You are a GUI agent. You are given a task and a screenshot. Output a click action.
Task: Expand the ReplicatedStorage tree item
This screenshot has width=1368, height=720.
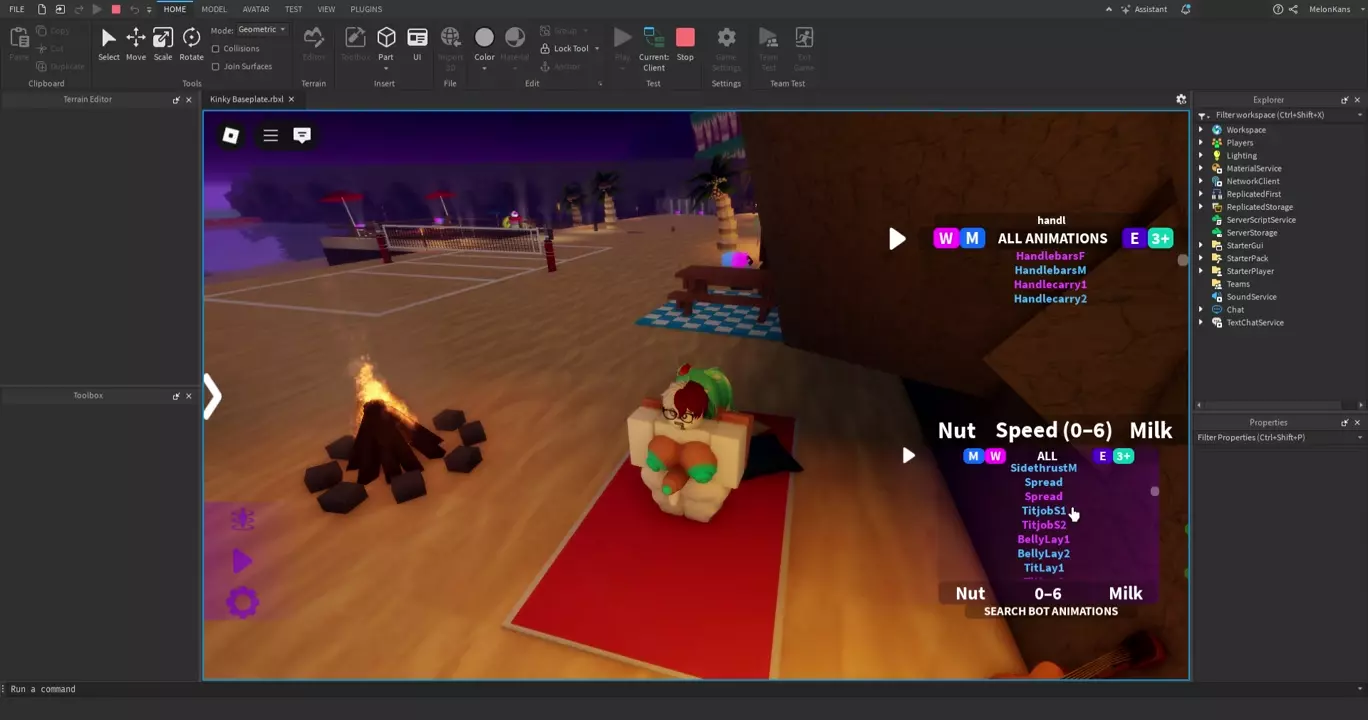[x=1201, y=207]
